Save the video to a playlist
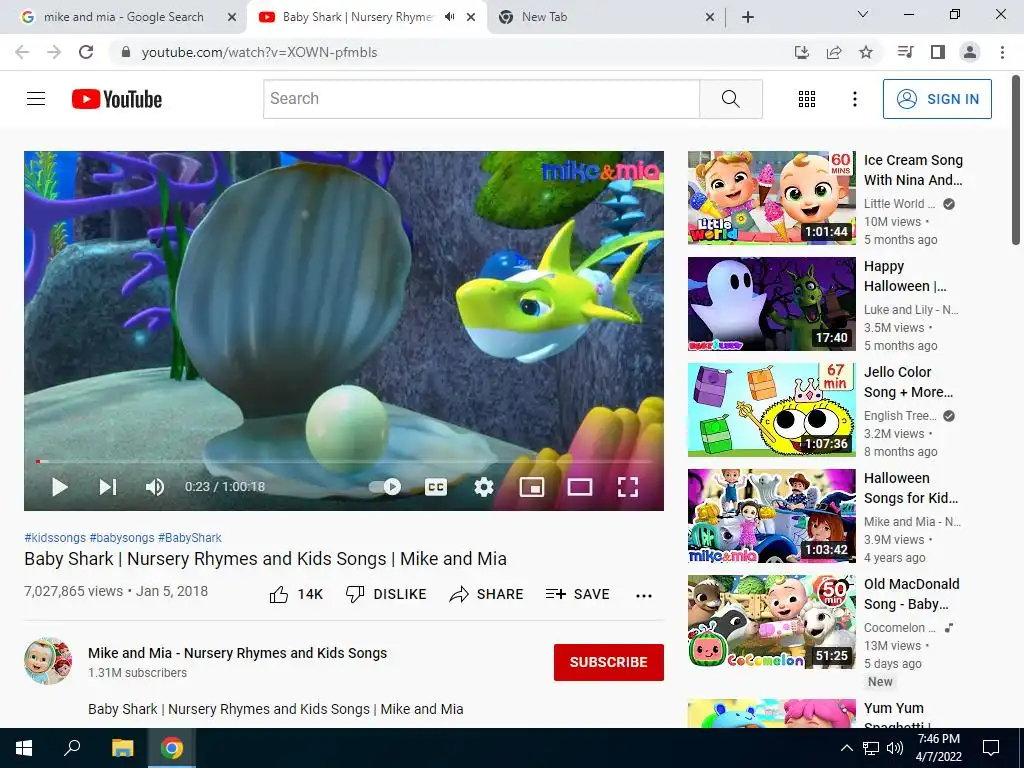Image resolution: width=1024 pixels, height=768 pixels. [577, 594]
